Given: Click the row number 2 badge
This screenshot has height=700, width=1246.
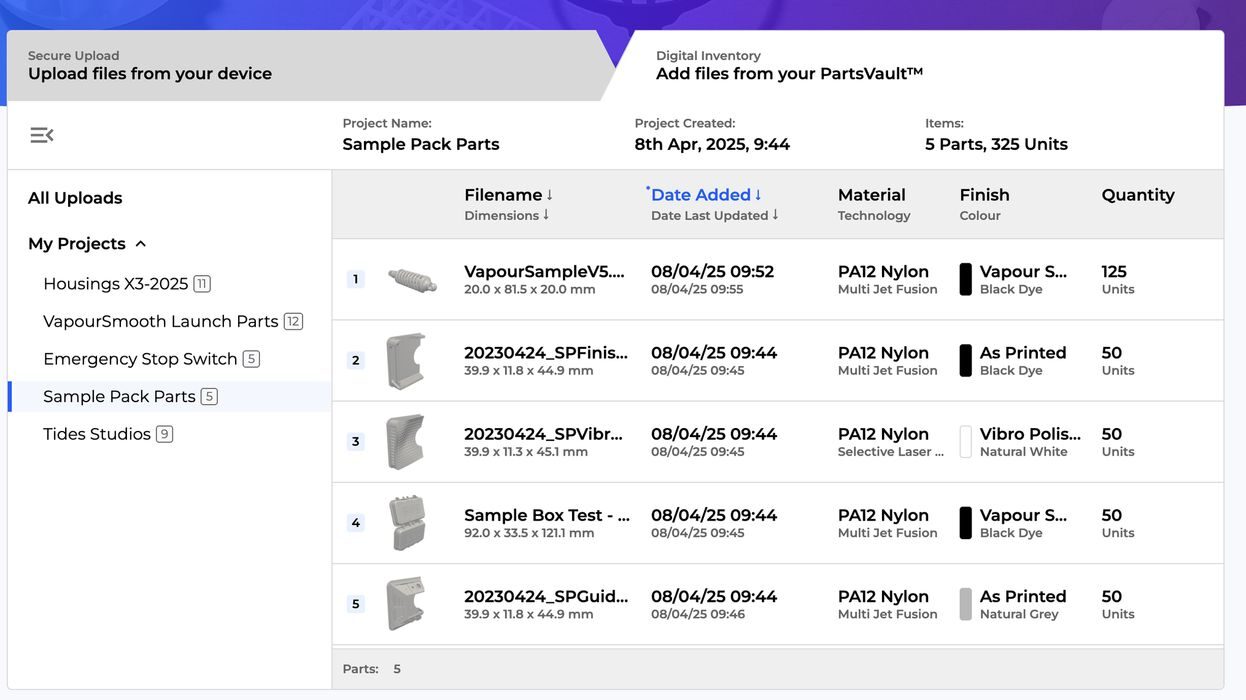Looking at the screenshot, I should click(355, 361).
